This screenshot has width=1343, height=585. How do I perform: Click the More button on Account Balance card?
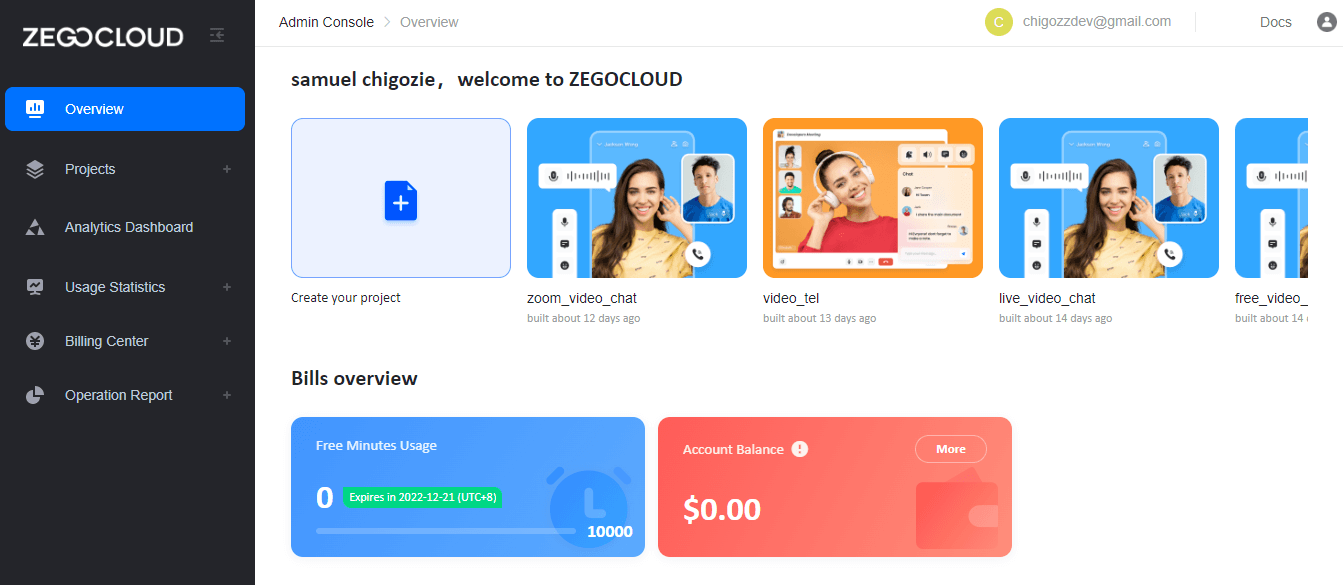pos(950,449)
